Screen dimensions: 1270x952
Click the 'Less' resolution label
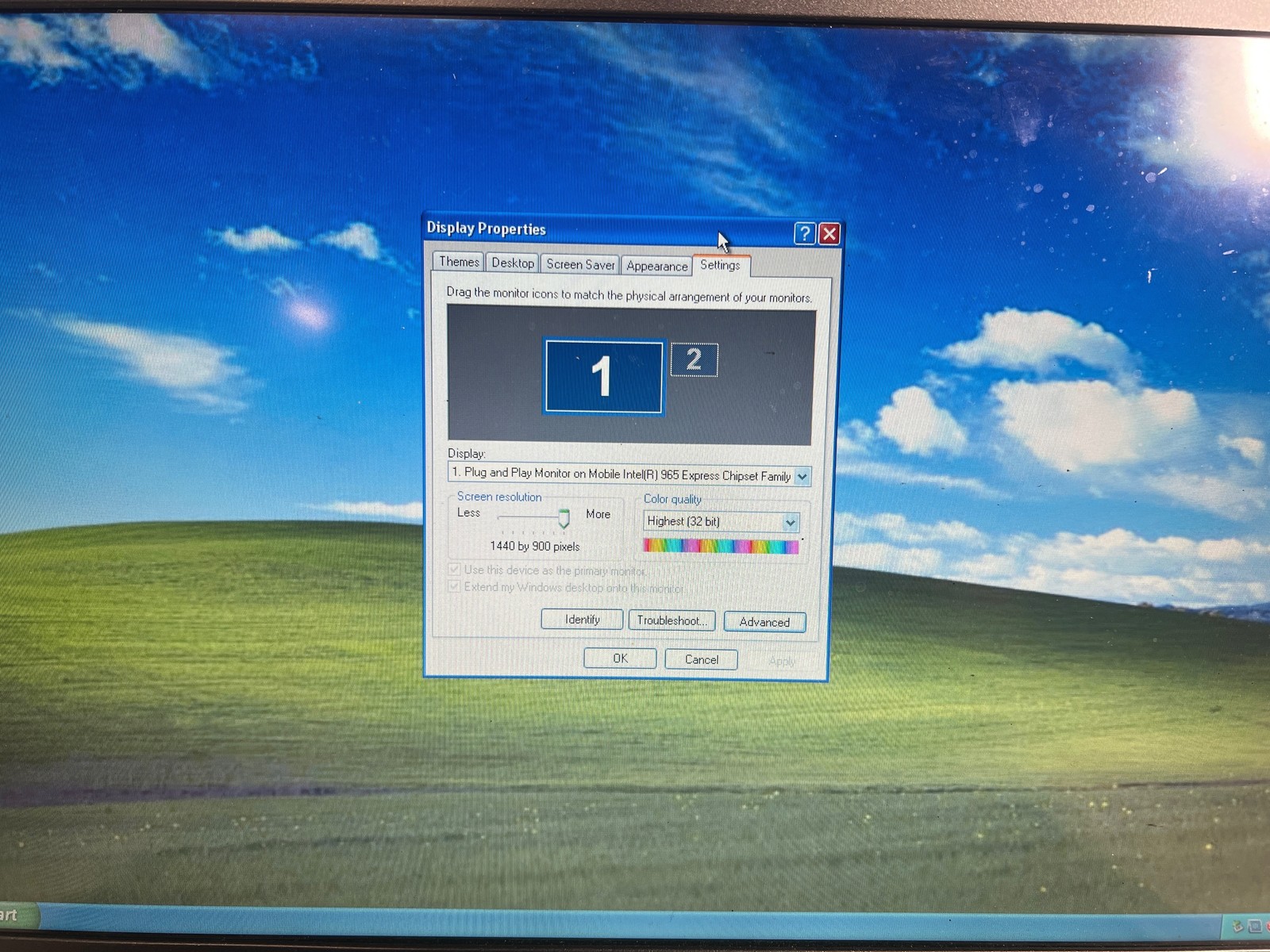pos(468,512)
